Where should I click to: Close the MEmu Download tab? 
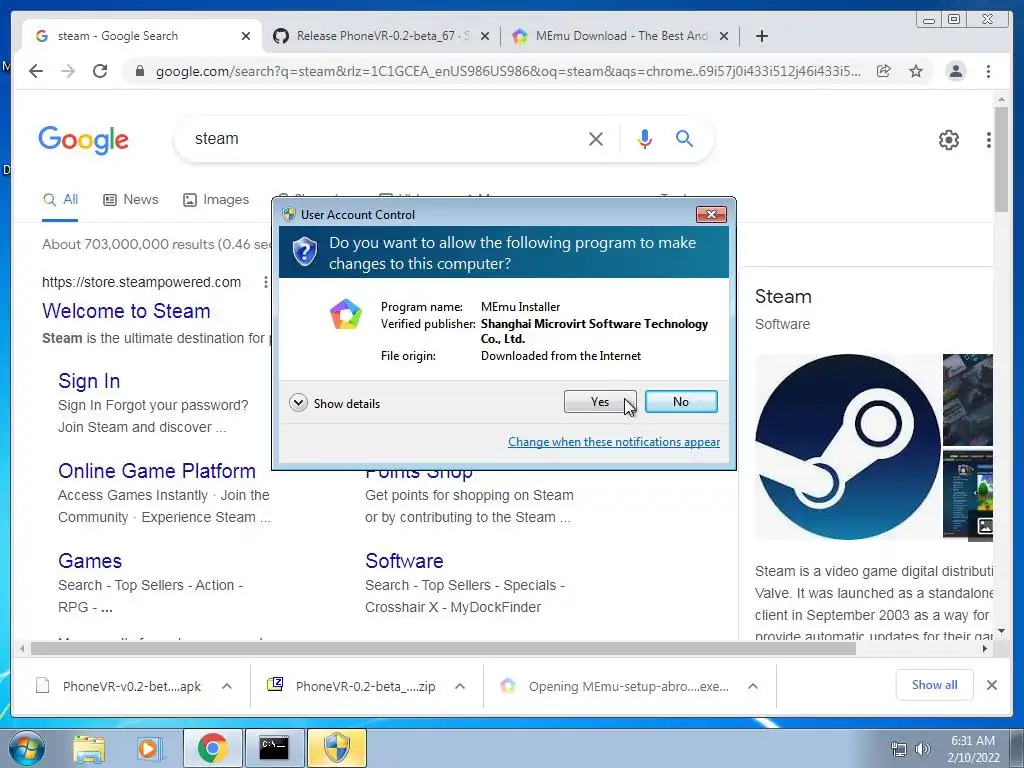[x=724, y=36]
